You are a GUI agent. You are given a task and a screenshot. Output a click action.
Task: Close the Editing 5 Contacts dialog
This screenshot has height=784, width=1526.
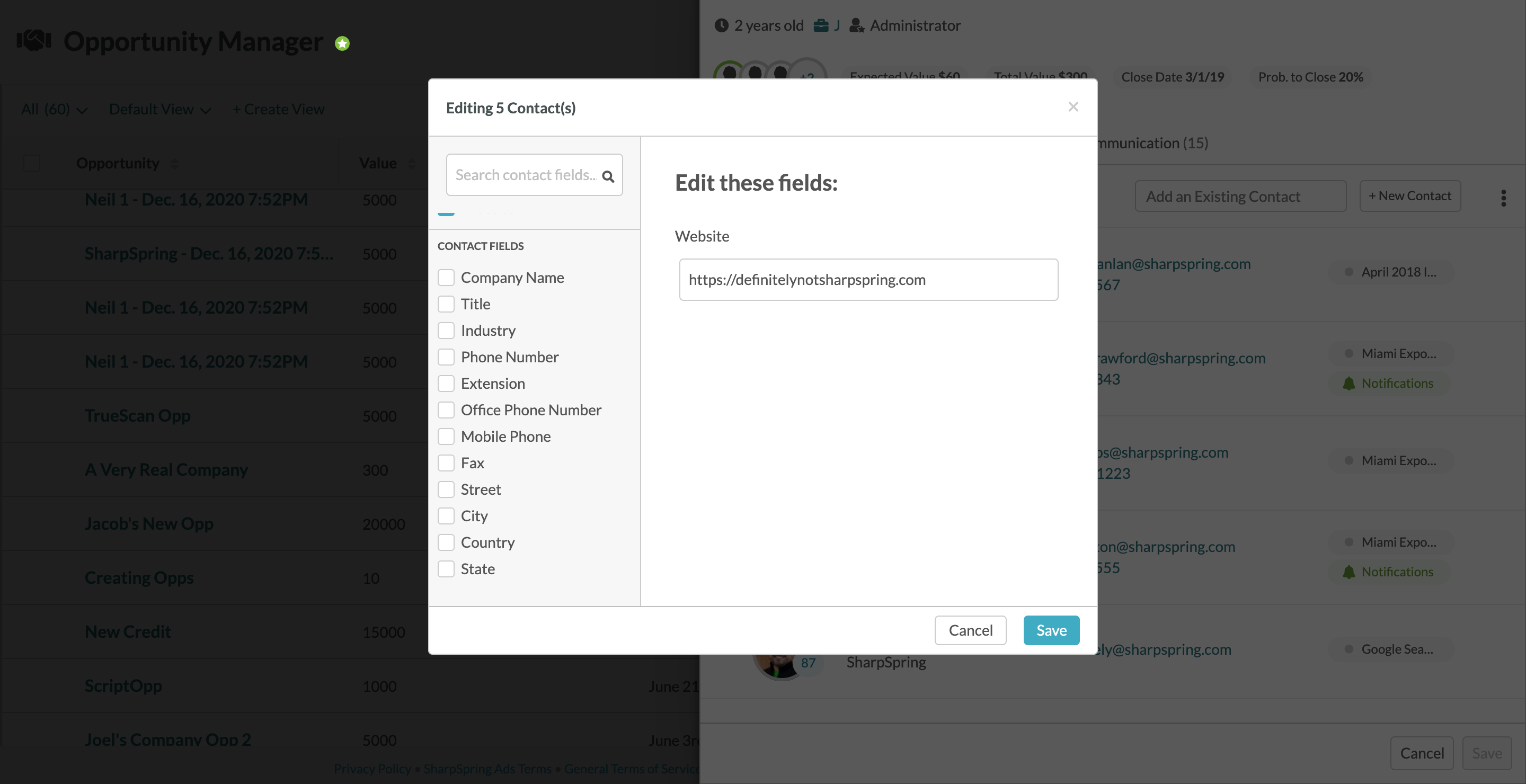click(1073, 106)
